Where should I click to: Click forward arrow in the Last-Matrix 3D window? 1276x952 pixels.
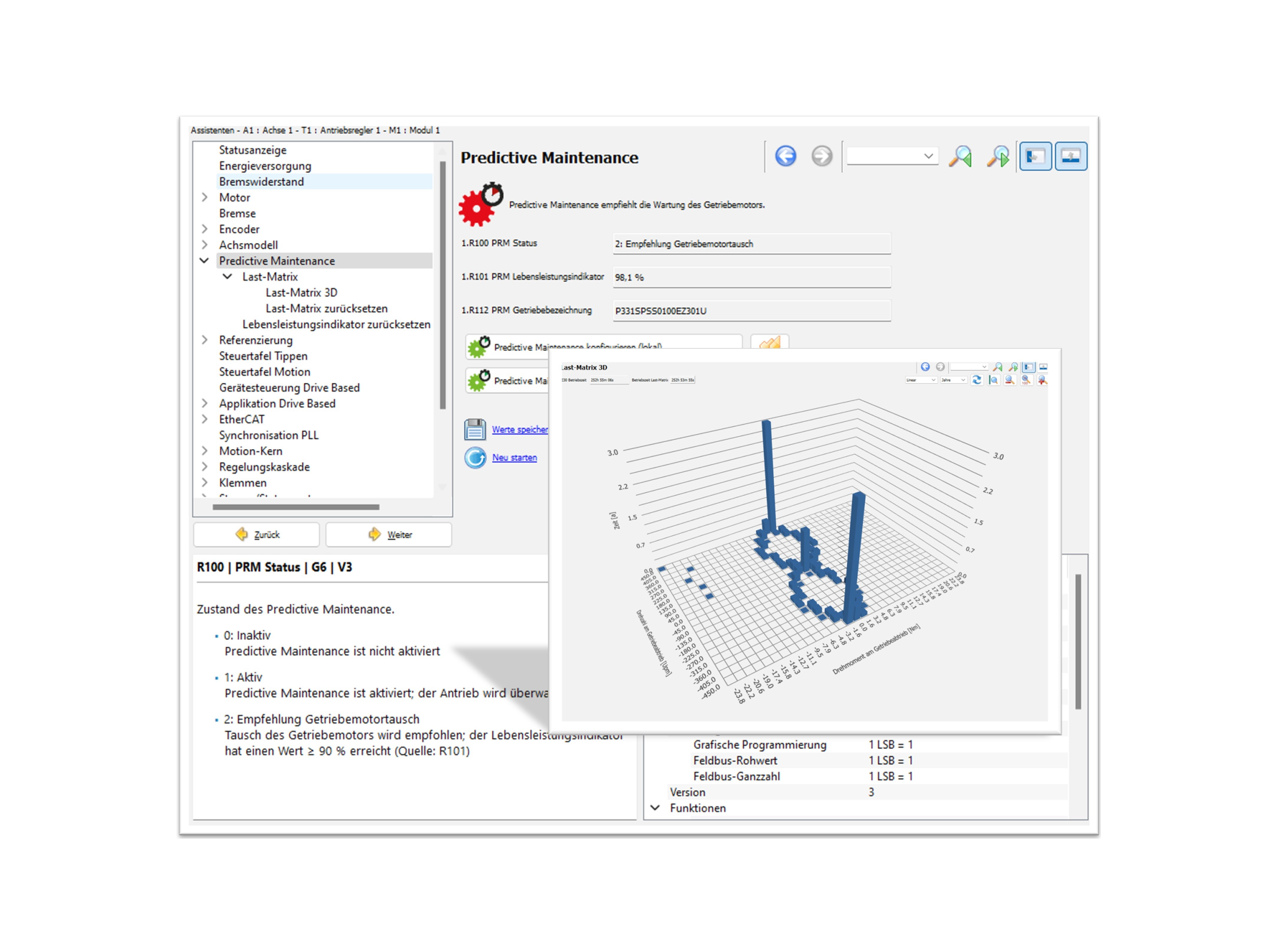click(x=940, y=367)
